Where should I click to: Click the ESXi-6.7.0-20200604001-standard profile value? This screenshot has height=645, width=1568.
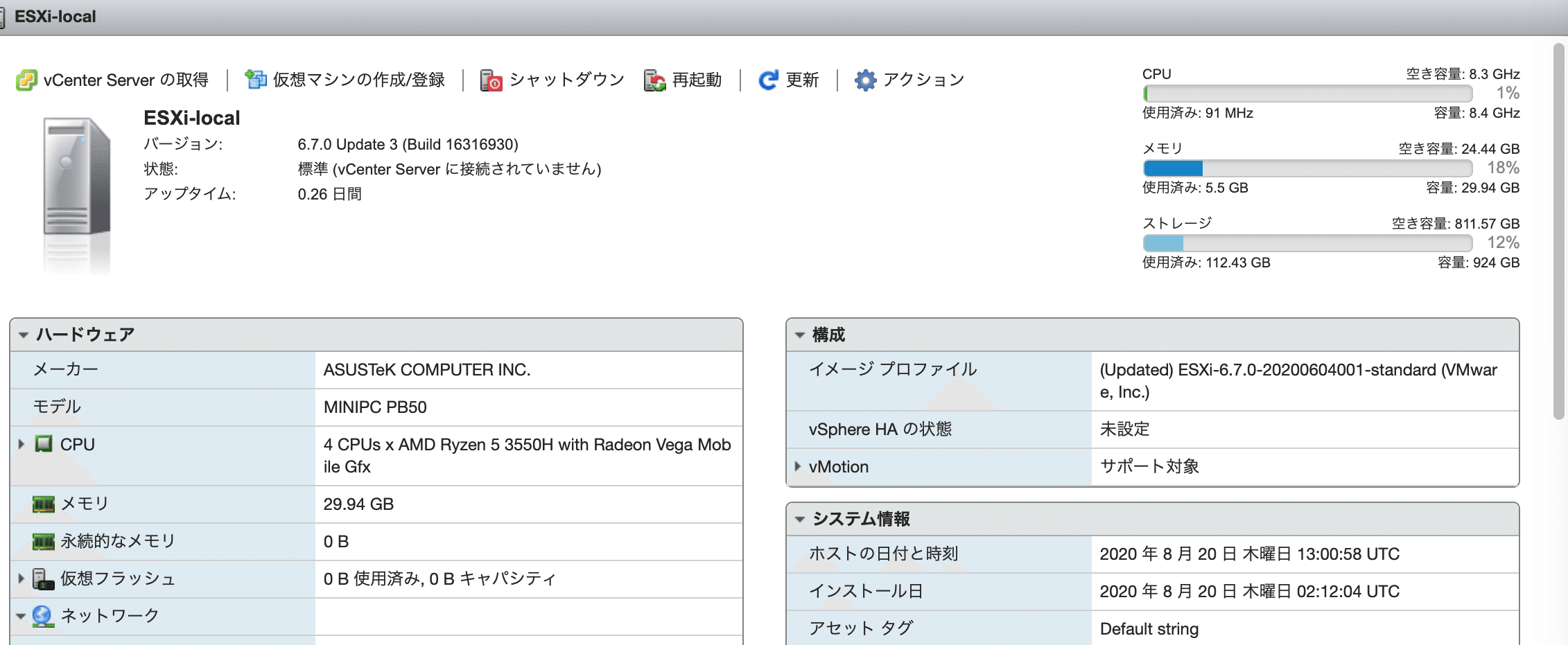[1298, 380]
